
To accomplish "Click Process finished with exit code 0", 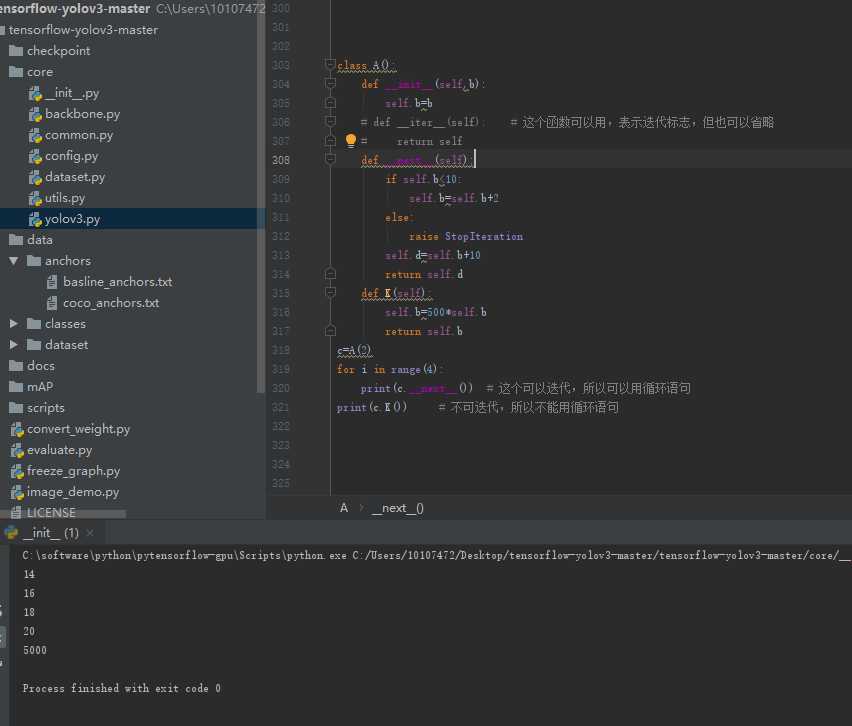I will pyautogui.click(x=121, y=688).
